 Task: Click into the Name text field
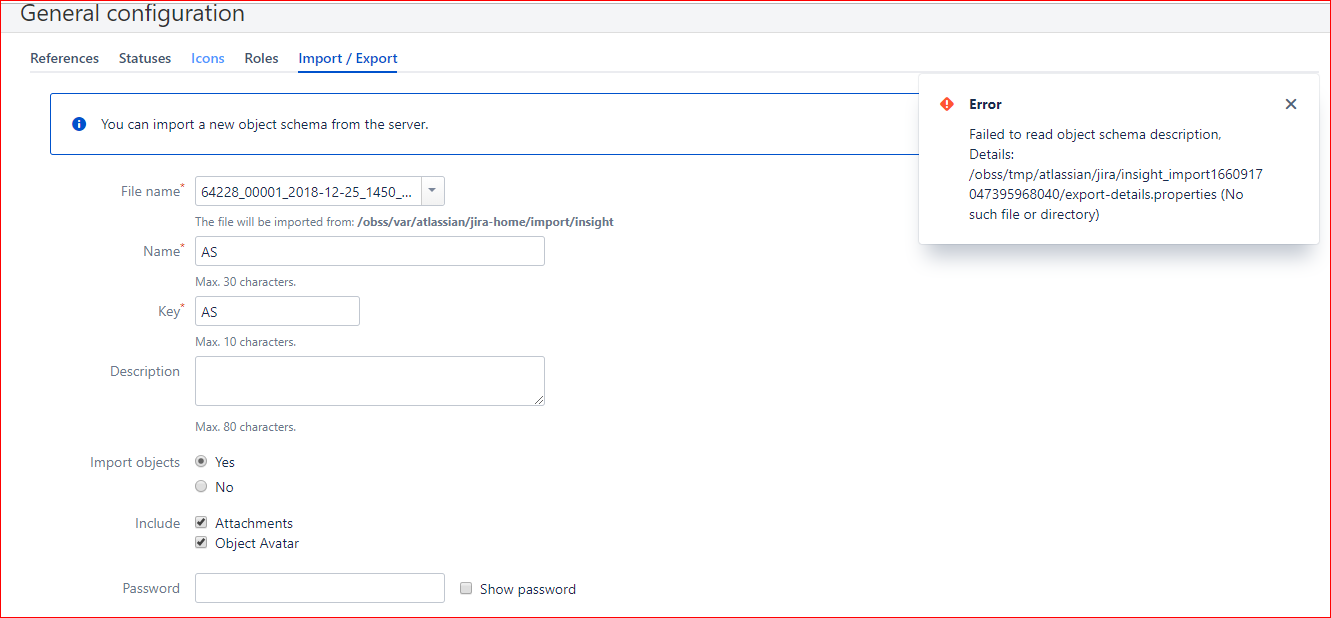pyautogui.click(x=370, y=251)
